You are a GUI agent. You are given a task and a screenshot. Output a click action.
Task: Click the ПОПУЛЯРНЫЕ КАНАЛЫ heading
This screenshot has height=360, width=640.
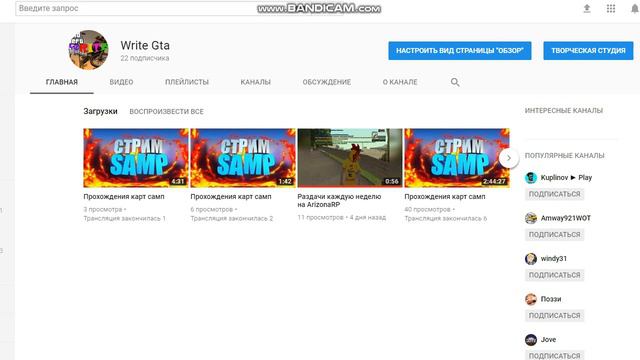[564, 156]
